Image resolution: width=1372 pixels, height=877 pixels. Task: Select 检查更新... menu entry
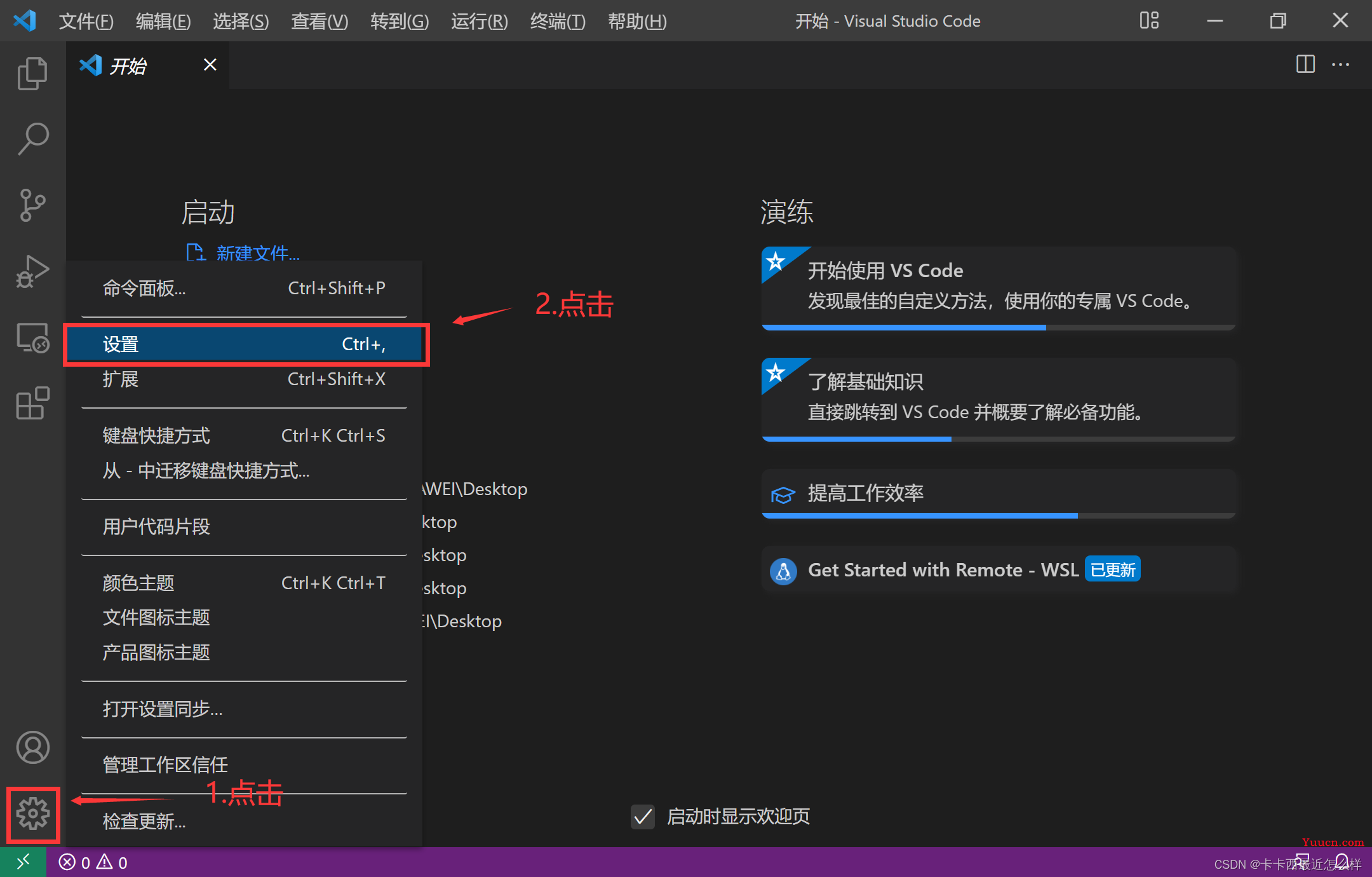point(245,822)
